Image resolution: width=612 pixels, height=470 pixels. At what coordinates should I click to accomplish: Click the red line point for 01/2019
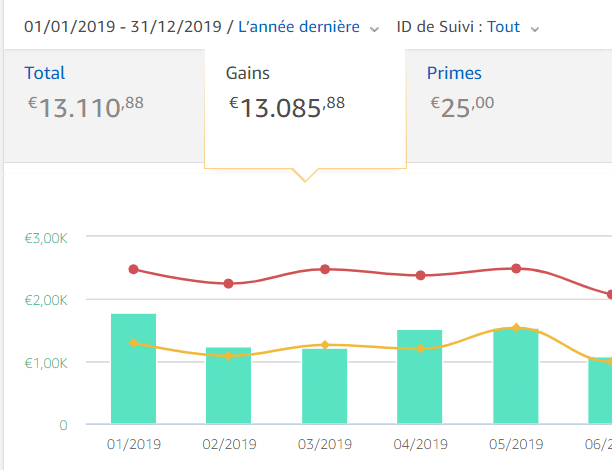[x=133, y=269]
